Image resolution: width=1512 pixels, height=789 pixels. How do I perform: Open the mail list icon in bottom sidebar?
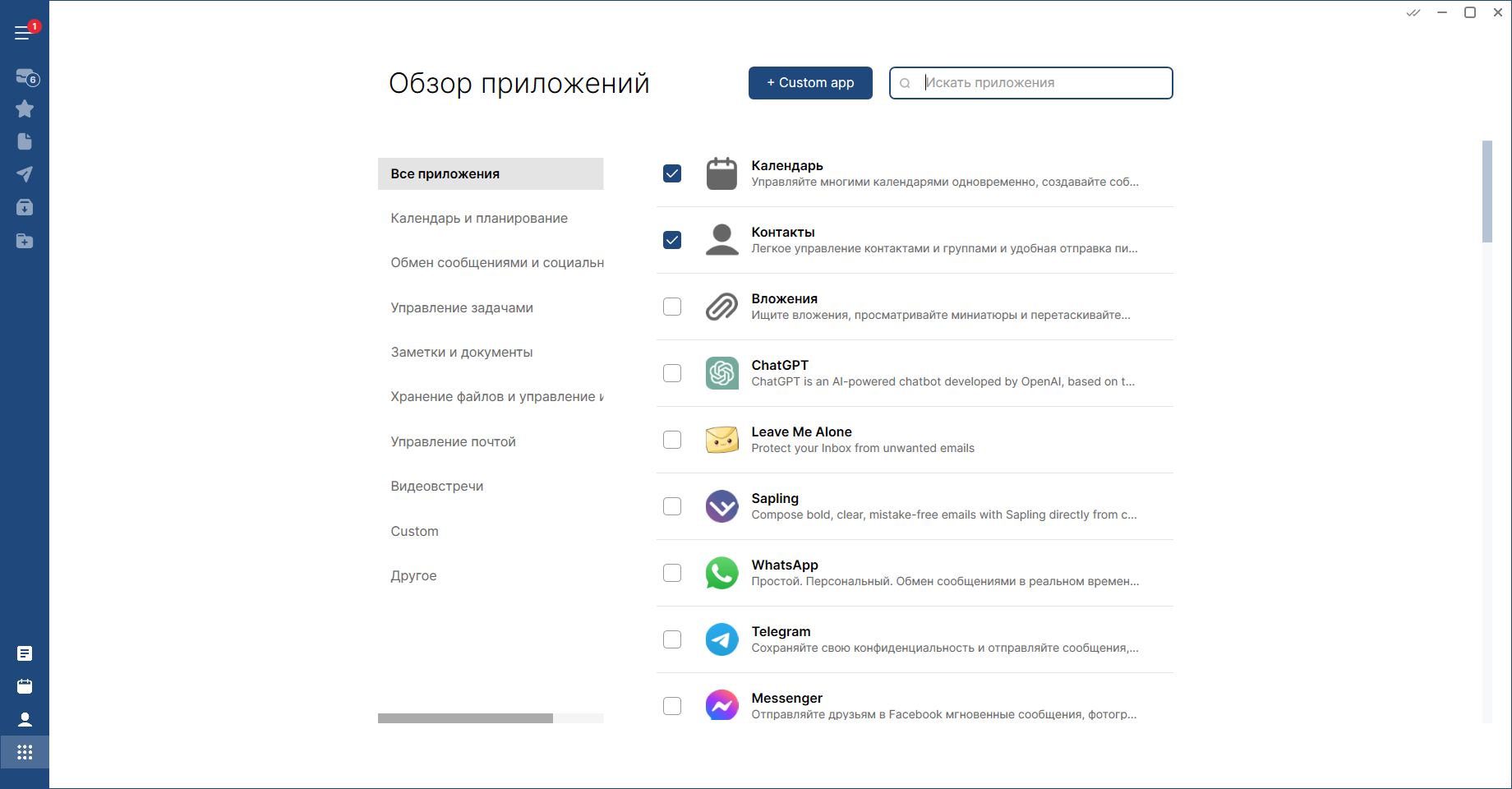[25, 653]
